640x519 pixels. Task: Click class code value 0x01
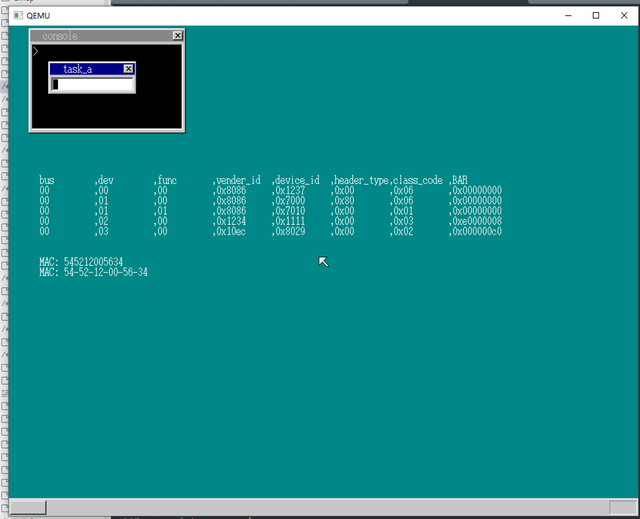402,211
